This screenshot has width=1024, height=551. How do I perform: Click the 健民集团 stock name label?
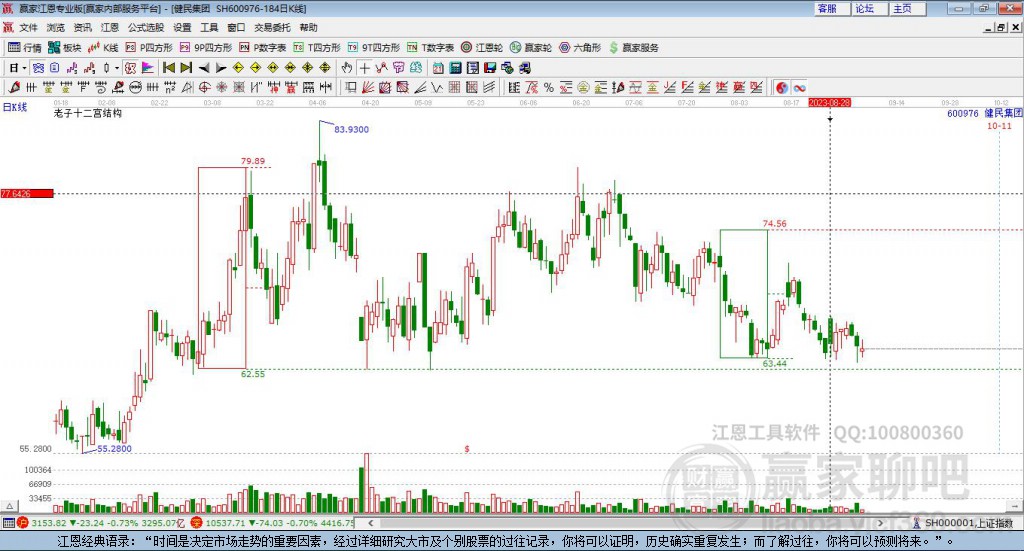tap(1003, 114)
